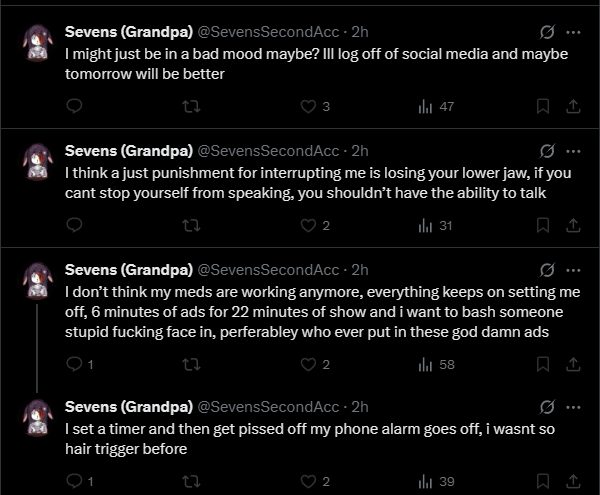600x495 pixels.
Task: Open the 2h timestamp on 'lower jaw' tweet
Action: pos(360,151)
